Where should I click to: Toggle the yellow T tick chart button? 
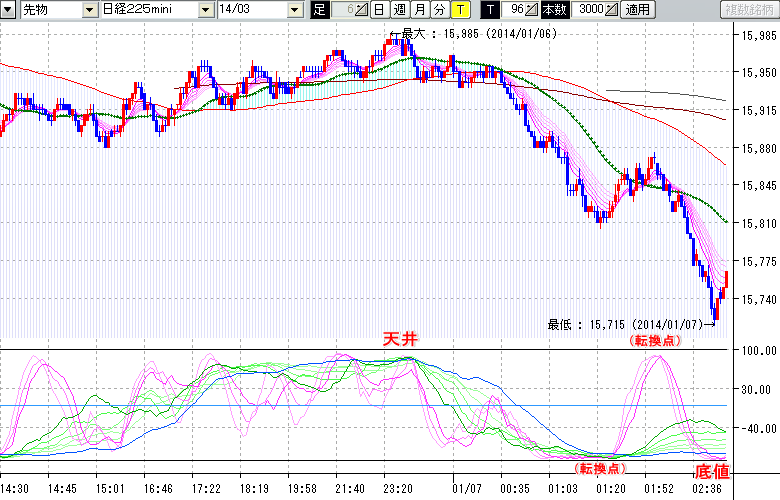point(459,10)
